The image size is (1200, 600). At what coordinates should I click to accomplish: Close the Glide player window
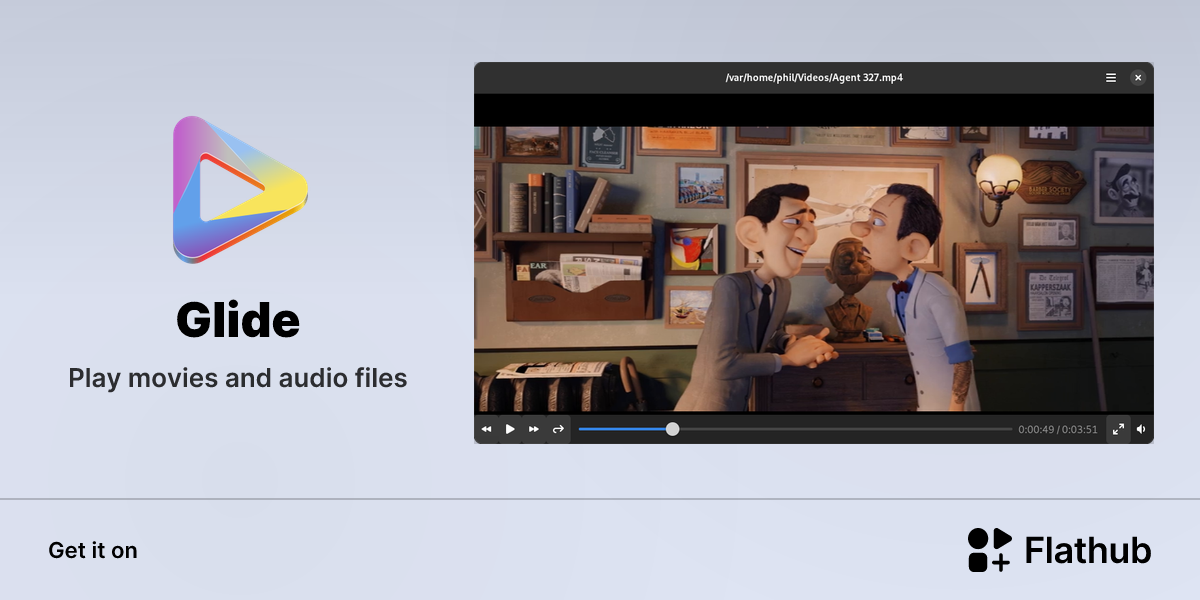point(1138,77)
